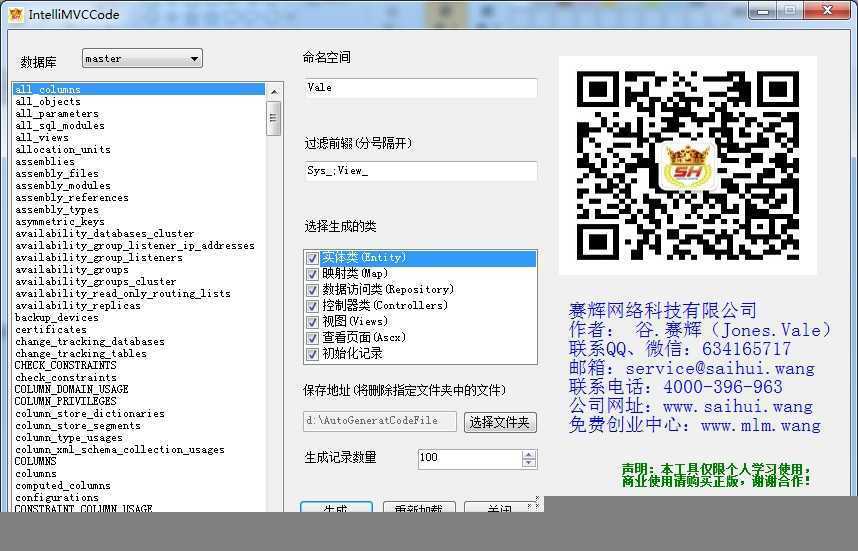Increase record count with the up stepper arrow
This screenshot has height=551, width=858.
529,454
